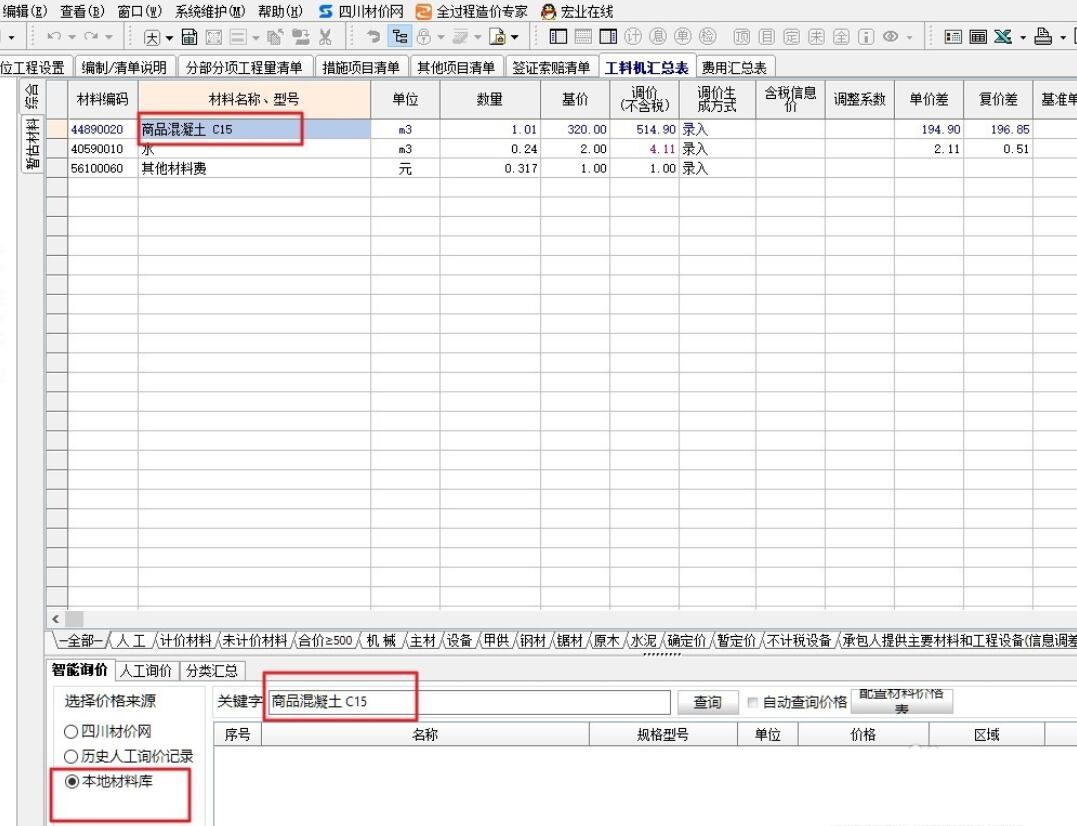Viewport: 1077px width, 826px height.
Task: Click the boxed 未 icon
Action: pyautogui.click(x=817, y=36)
